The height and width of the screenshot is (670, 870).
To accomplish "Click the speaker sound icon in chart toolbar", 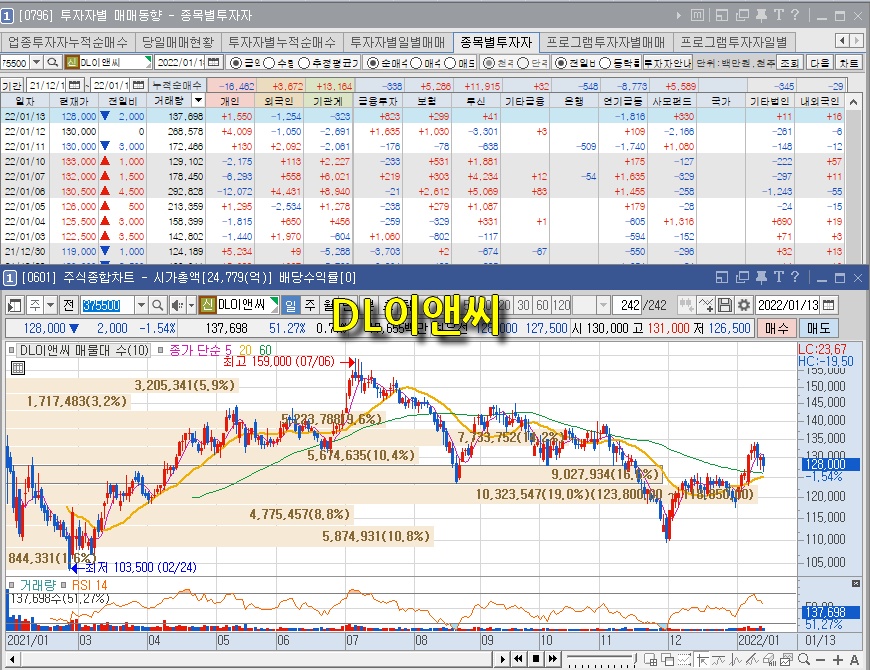I will [x=178, y=305].
